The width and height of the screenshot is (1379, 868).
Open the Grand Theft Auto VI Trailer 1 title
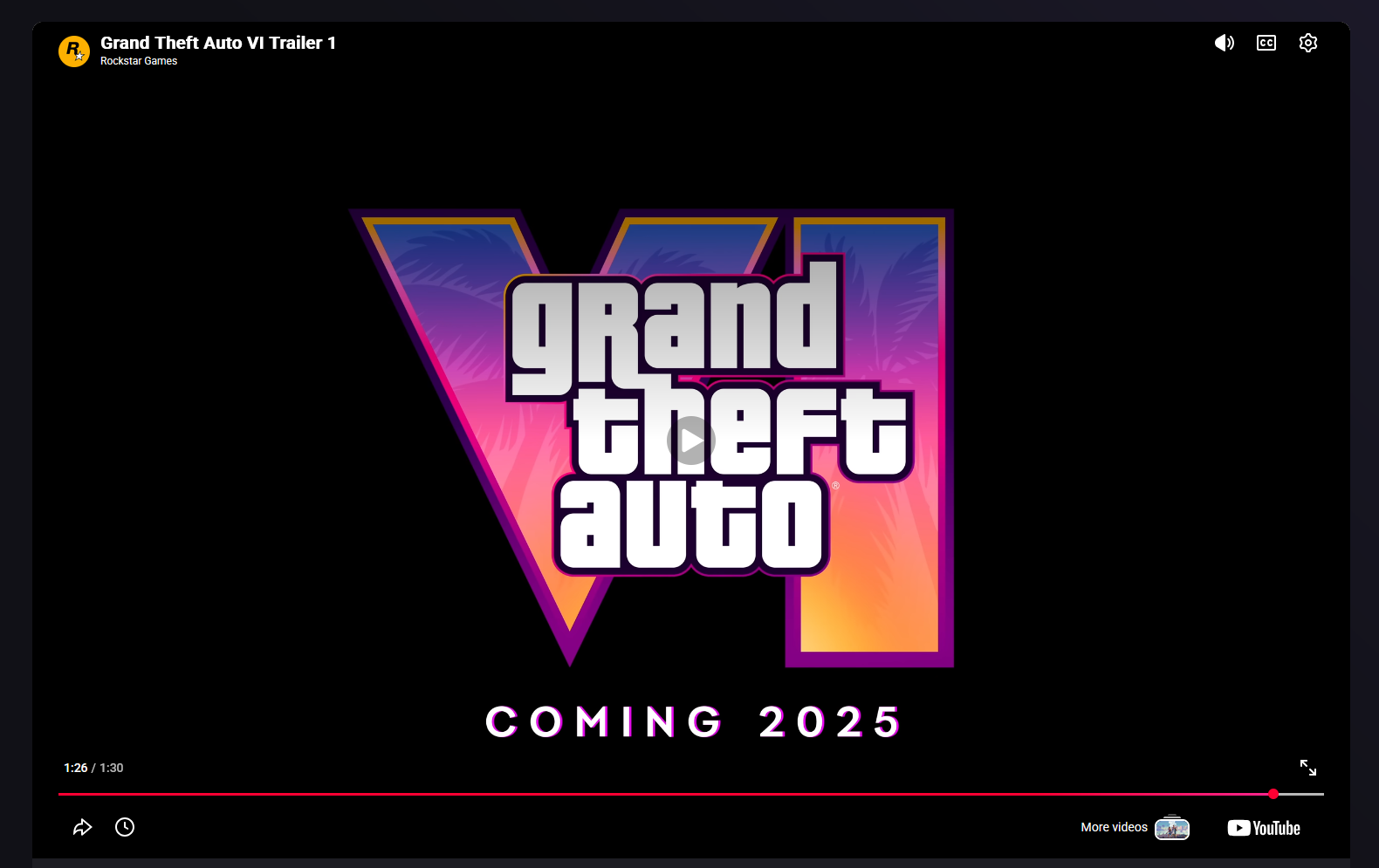[218, 43]
